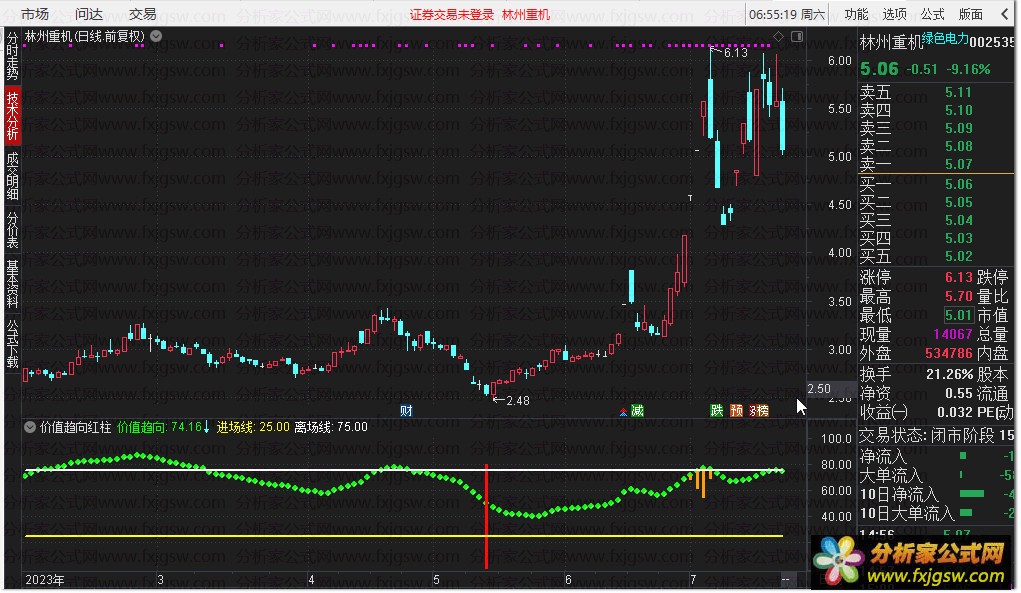The height and width of the screenshot is (593, 1021).
Task: Click the 进场线 25.00 label
Action: (x=253, y=427)
